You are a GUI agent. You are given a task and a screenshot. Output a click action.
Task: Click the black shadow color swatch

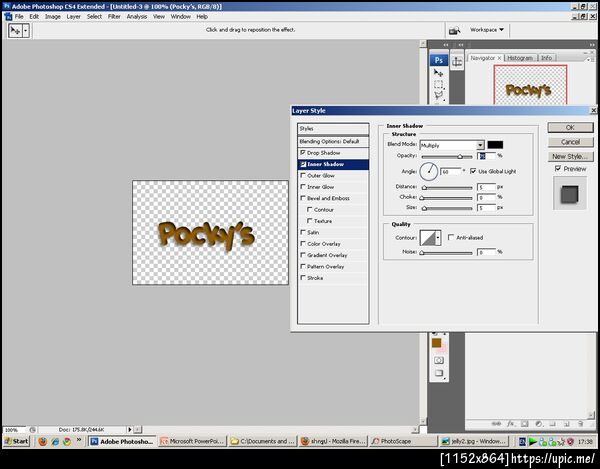point(495,145)
